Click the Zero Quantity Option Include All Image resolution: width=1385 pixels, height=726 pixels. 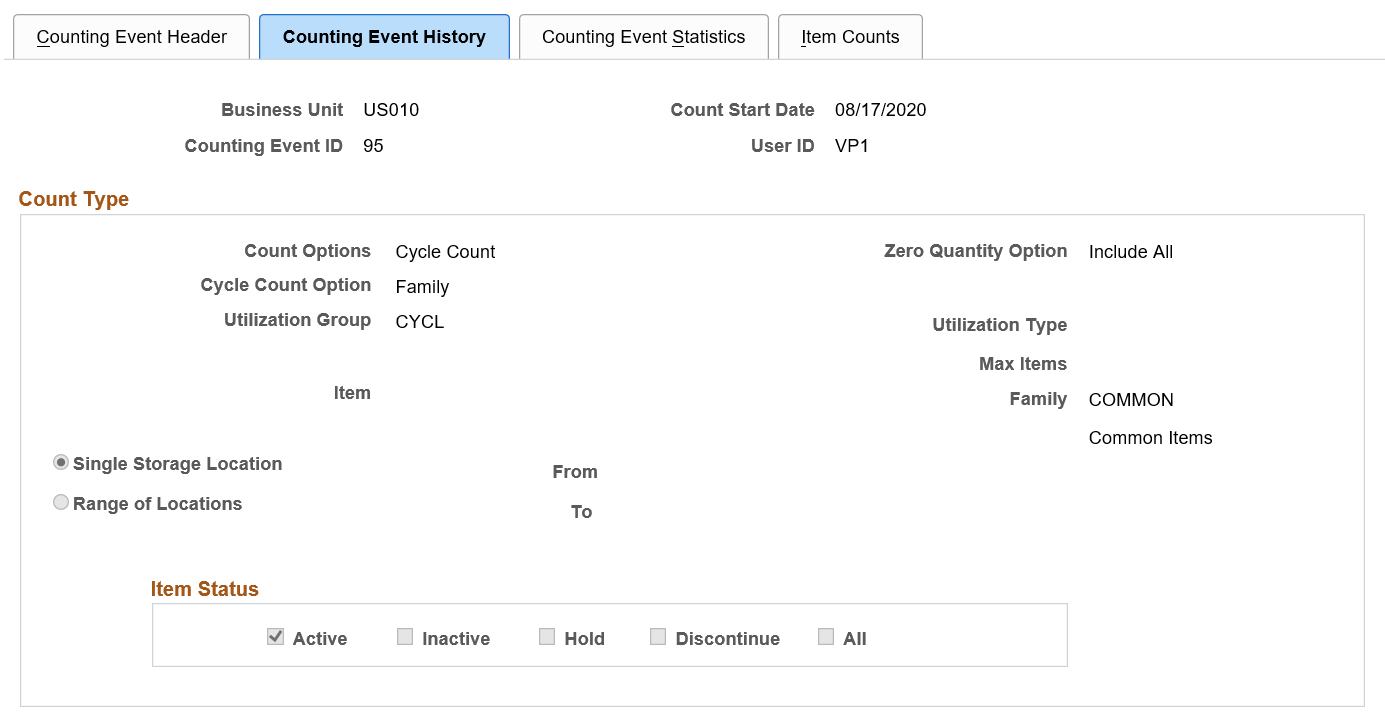tap(1130, 251)
